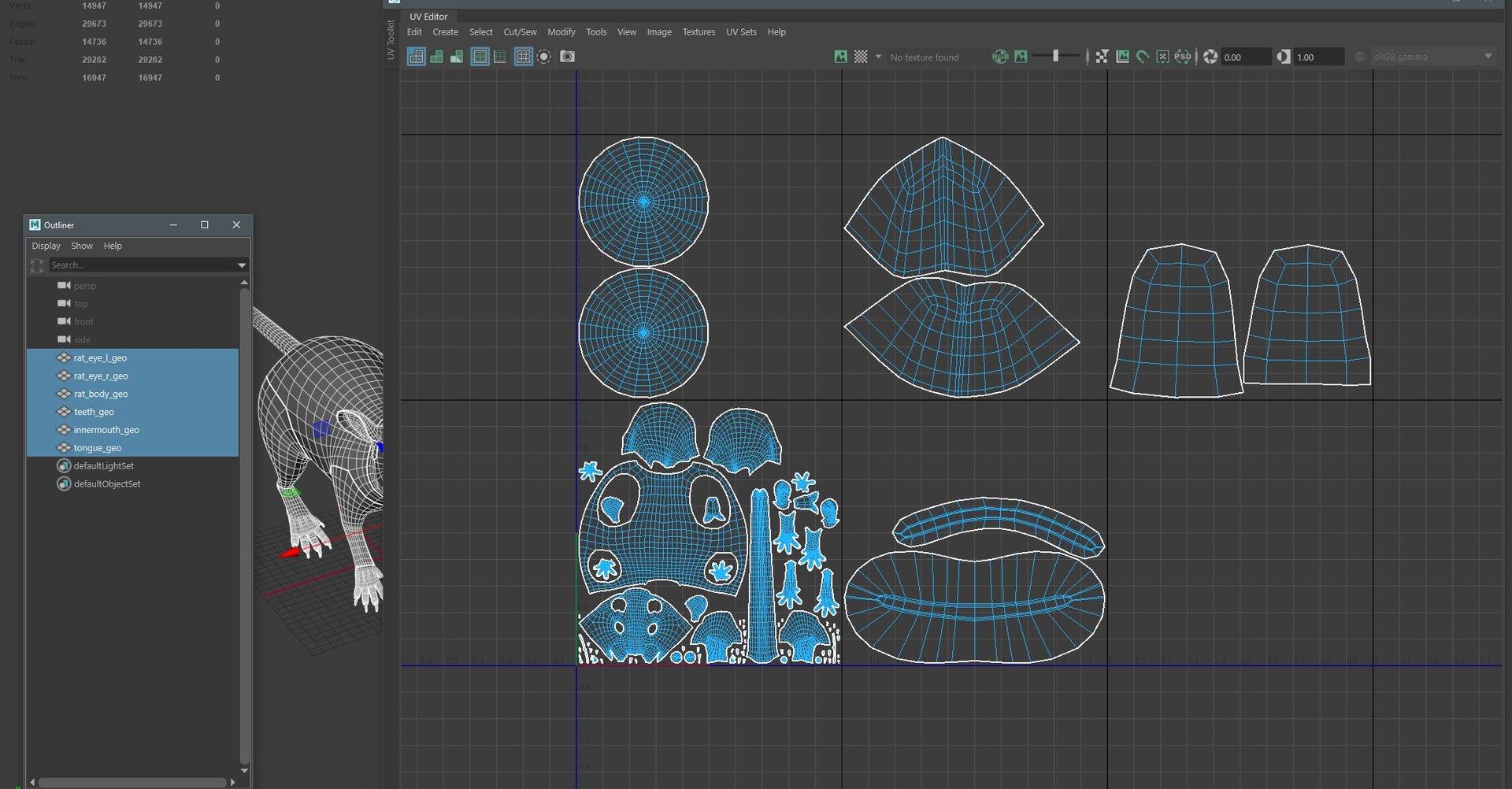Image resolution: width=1512 pixels, height=789 pixels.
Task: Open the sRGB gamma view transform dropdown
Action: [x=1432, y=57]
